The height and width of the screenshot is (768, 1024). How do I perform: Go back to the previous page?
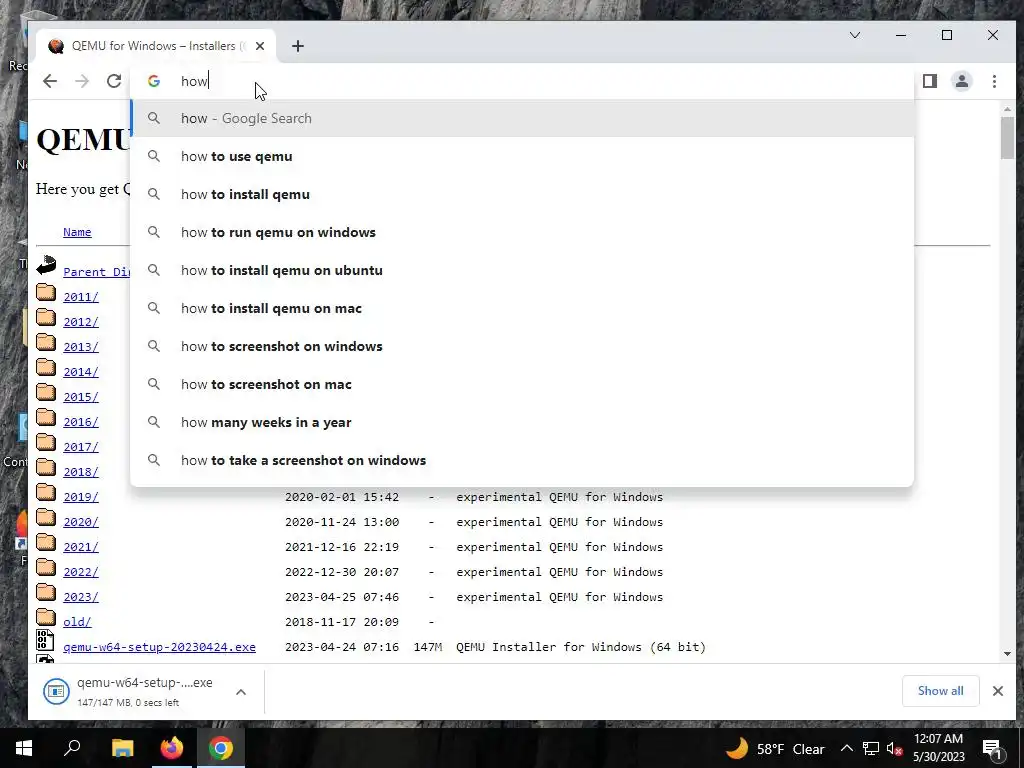pos(50,81)
